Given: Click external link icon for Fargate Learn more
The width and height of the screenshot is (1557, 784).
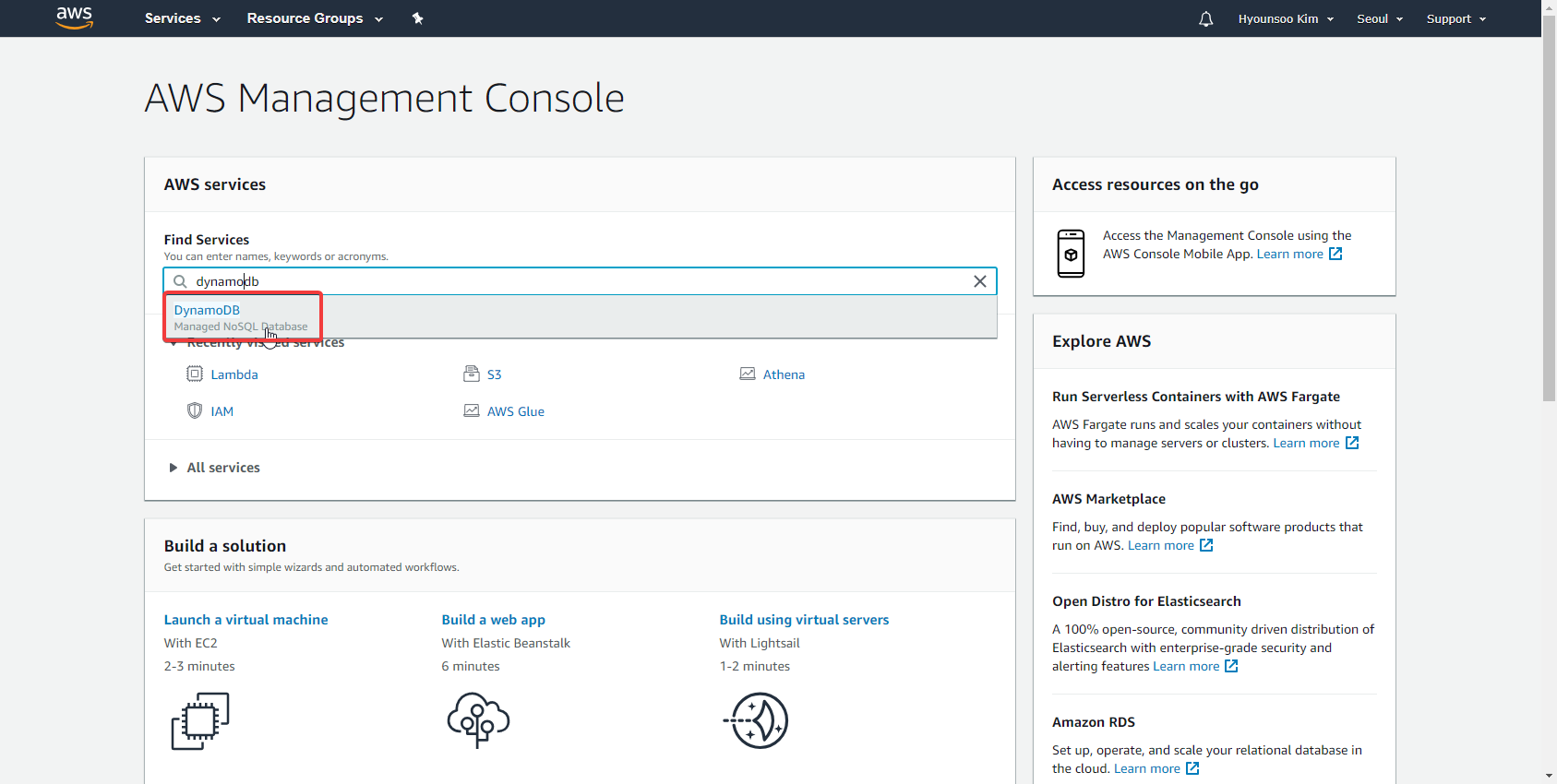Looking at the screenshot, I should 1352,443.
